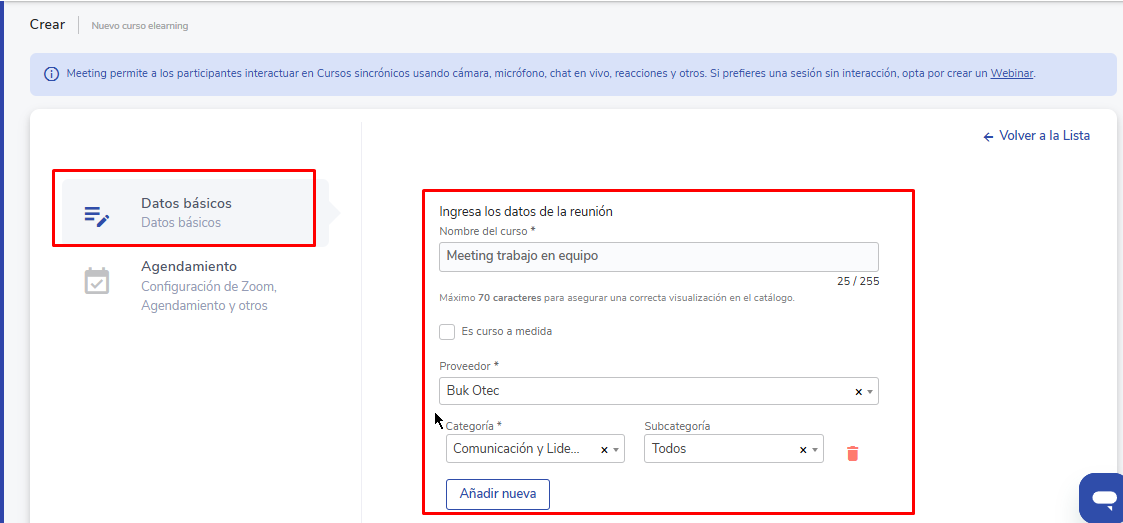
Task: Click the Comunicación y Lide... category value
Action: coord(517,449)
